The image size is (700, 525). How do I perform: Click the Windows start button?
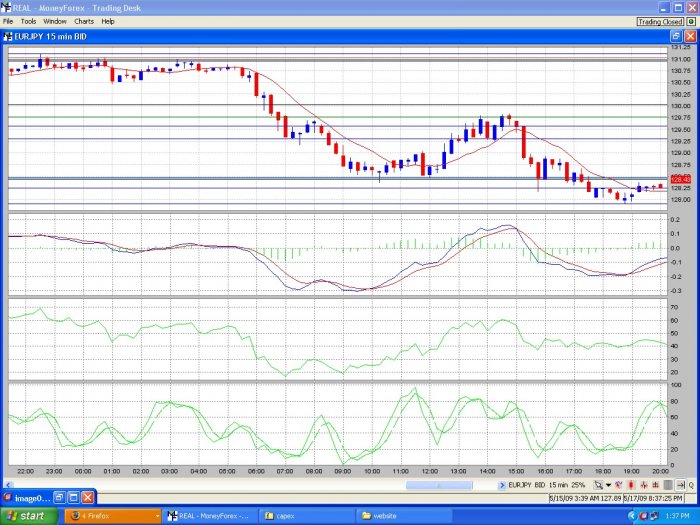(x=29, y=516)
